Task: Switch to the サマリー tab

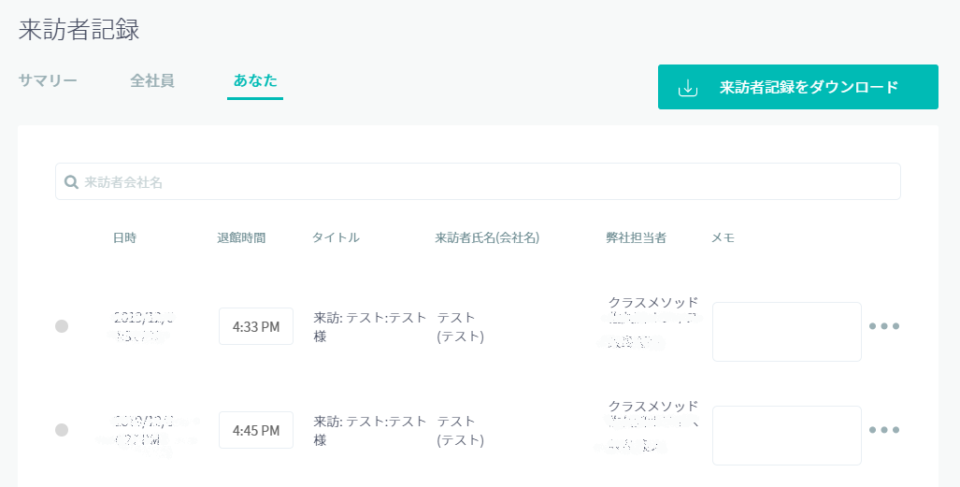Action: [47, 81]
